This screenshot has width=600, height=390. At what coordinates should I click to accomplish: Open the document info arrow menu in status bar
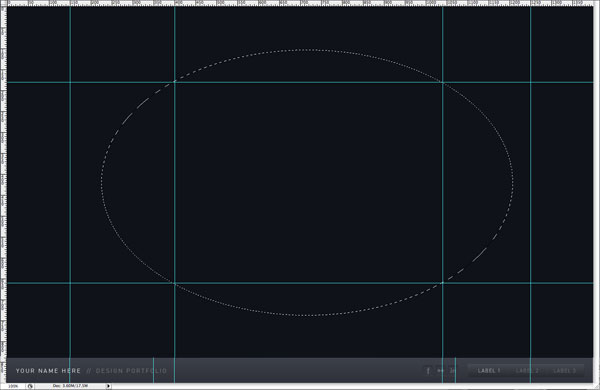pyautogui.click(x=108, y=386)
